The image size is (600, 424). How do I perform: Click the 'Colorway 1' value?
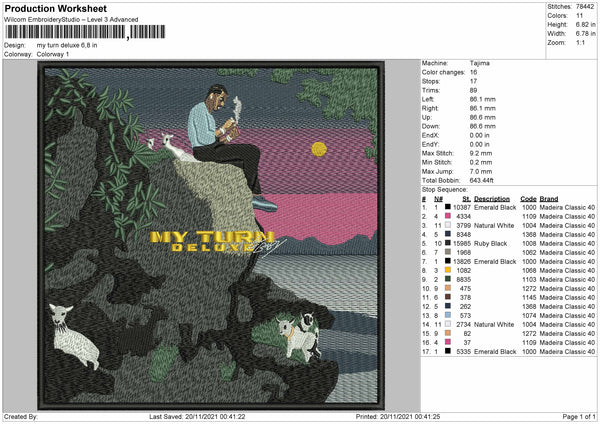[53, 54]
